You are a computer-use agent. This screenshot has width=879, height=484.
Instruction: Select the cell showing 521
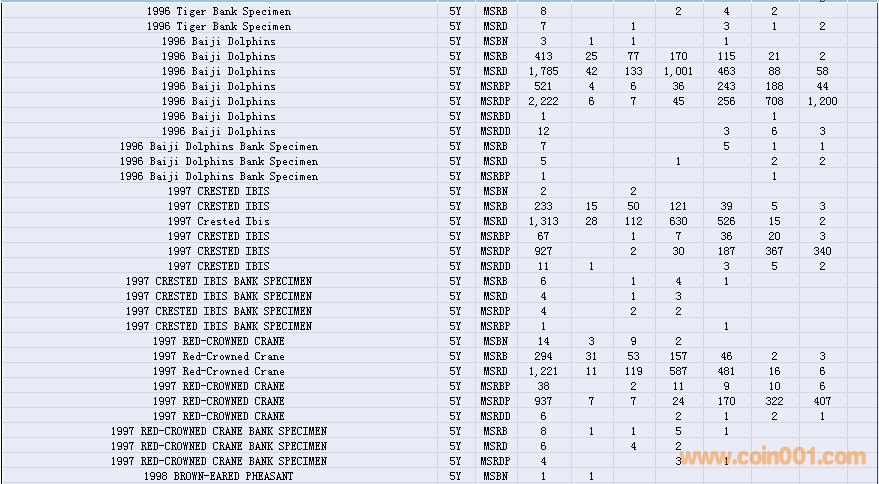[543, 86]
